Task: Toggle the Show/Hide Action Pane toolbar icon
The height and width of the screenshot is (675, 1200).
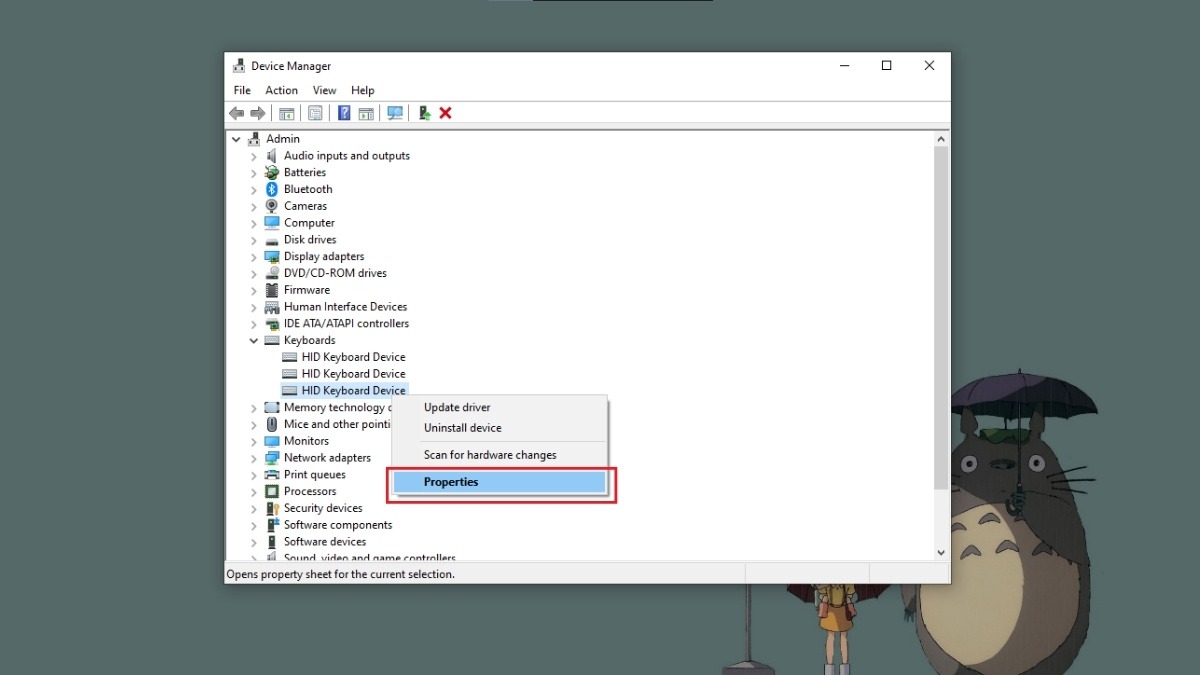Action: pyautogui.click(x=366, y=113)
